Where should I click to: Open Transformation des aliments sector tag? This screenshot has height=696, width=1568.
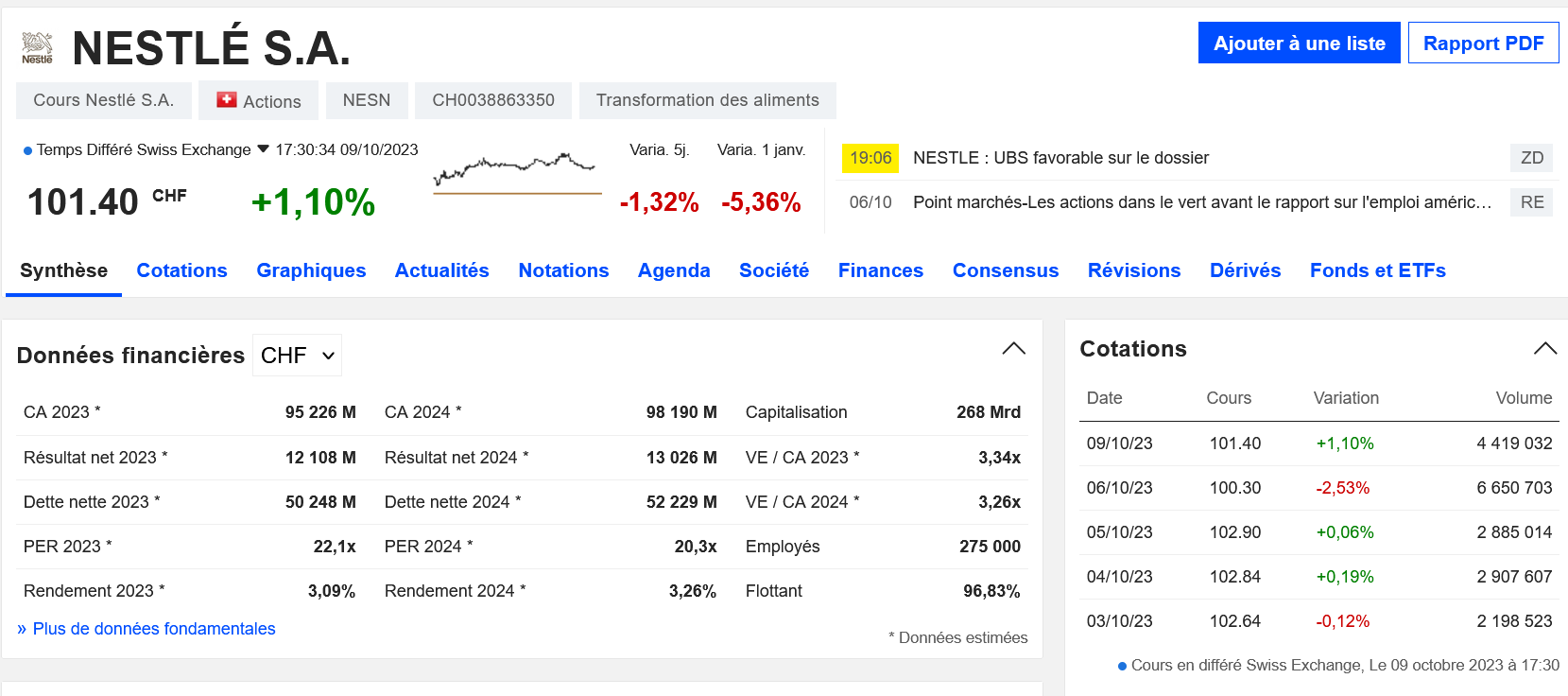708,100
